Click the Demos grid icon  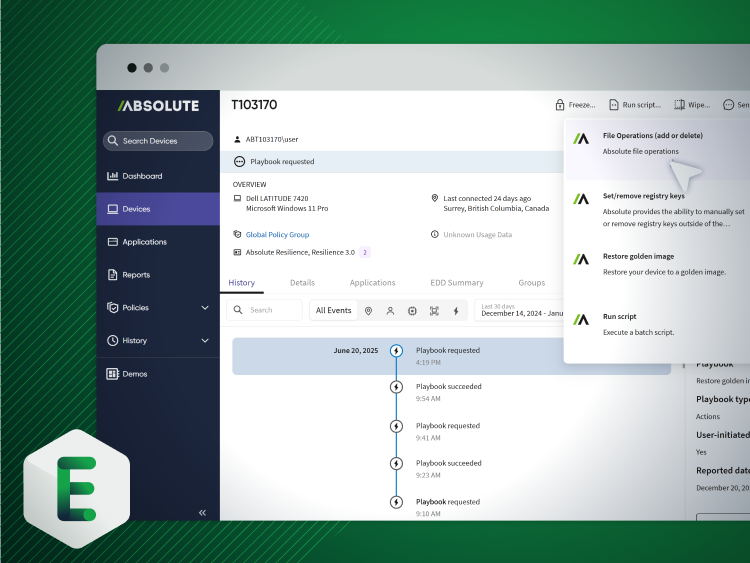(x=112, y=374)
